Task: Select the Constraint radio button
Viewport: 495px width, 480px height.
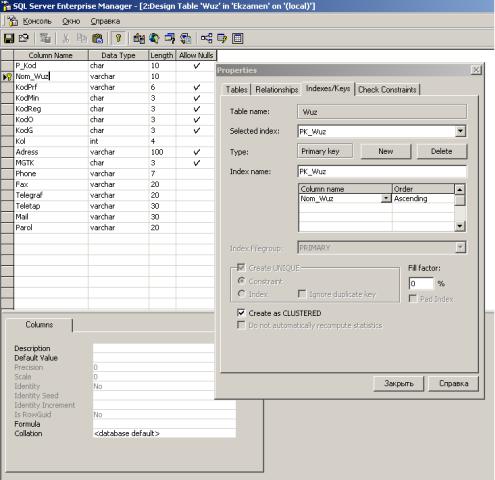Action: click(241, 281)
